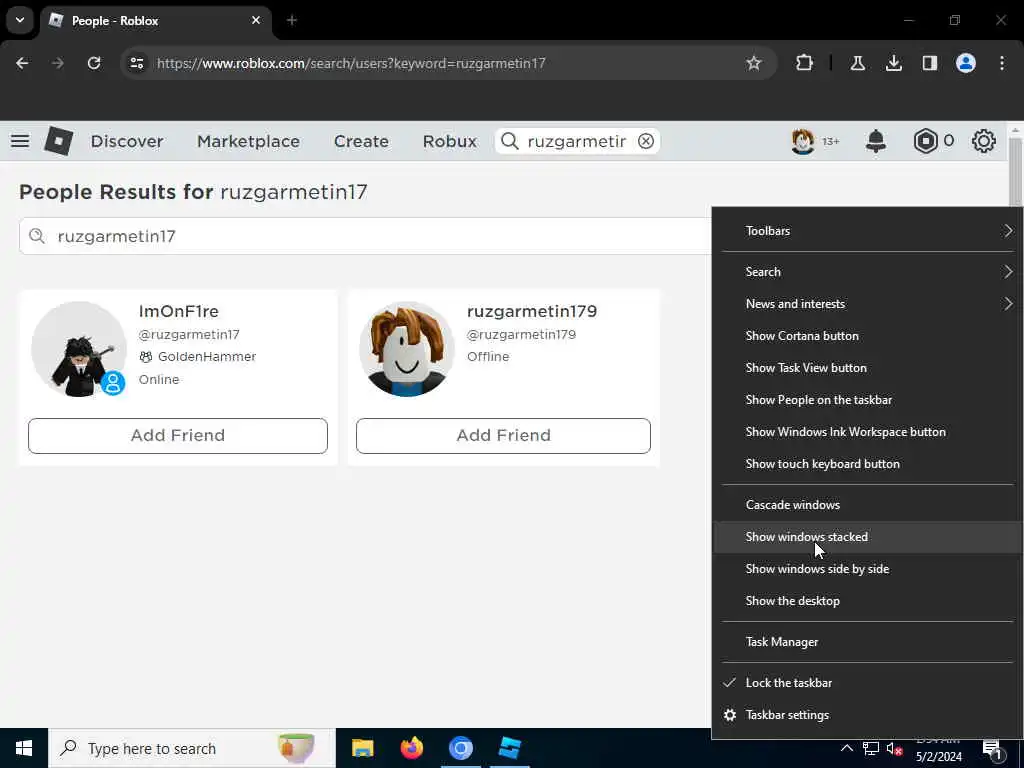Open the Marketplace page
This screenshot has height=768, width=1024.
(x=248, y=141)
